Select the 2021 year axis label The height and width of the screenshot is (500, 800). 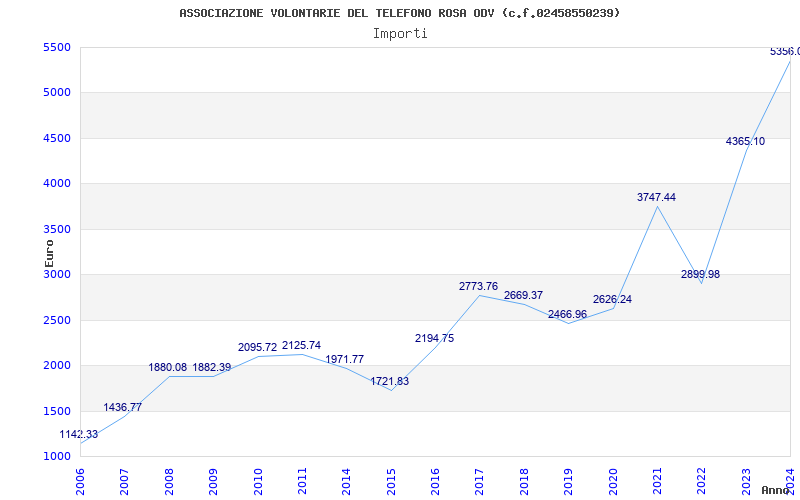(x=657, y=482)
